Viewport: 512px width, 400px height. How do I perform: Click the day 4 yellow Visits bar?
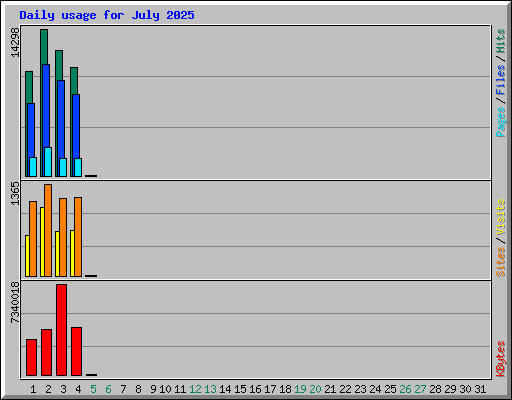pyautogui.click(x=72, y=253)
